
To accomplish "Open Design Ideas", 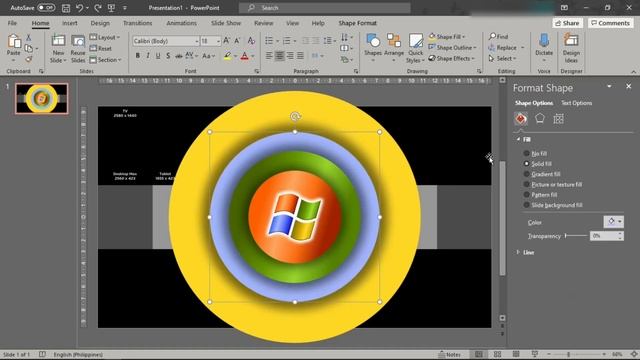I will tap(571, 49).
